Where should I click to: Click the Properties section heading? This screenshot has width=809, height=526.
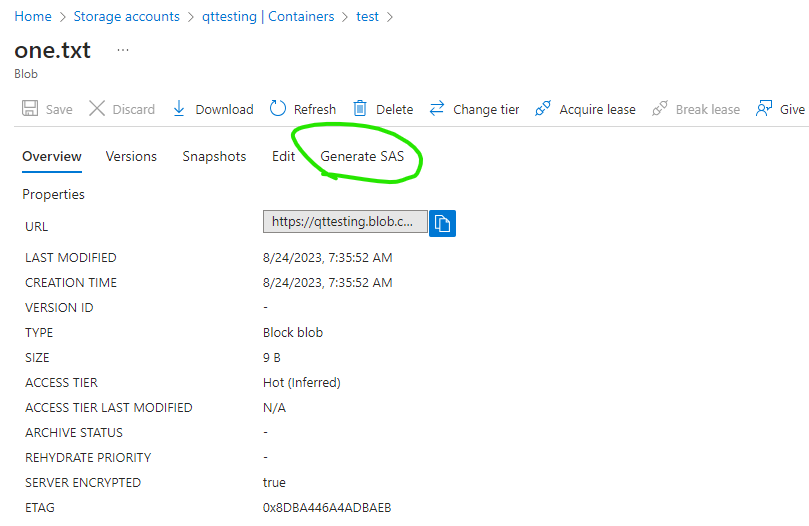click(53, 195)
